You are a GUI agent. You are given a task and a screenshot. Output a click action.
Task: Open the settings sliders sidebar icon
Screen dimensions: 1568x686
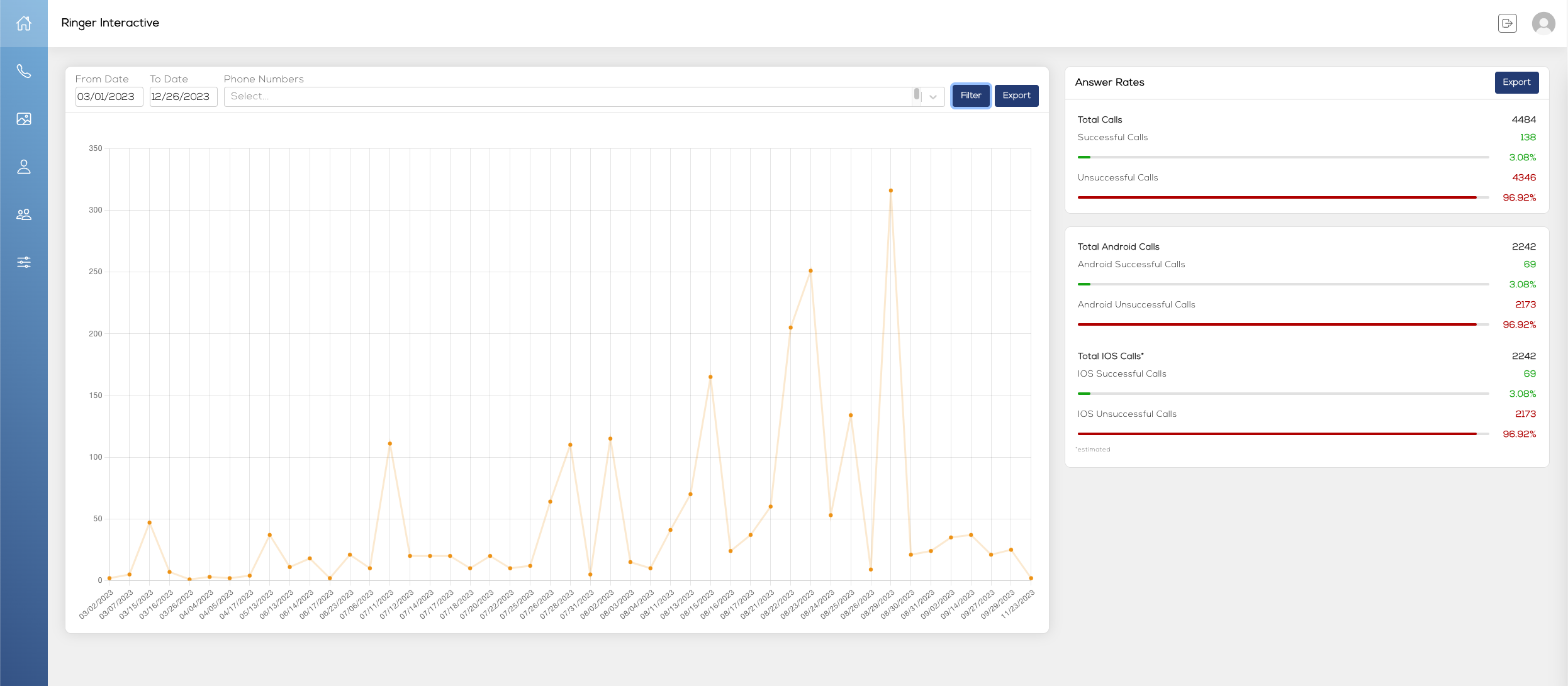coord(24,262)
